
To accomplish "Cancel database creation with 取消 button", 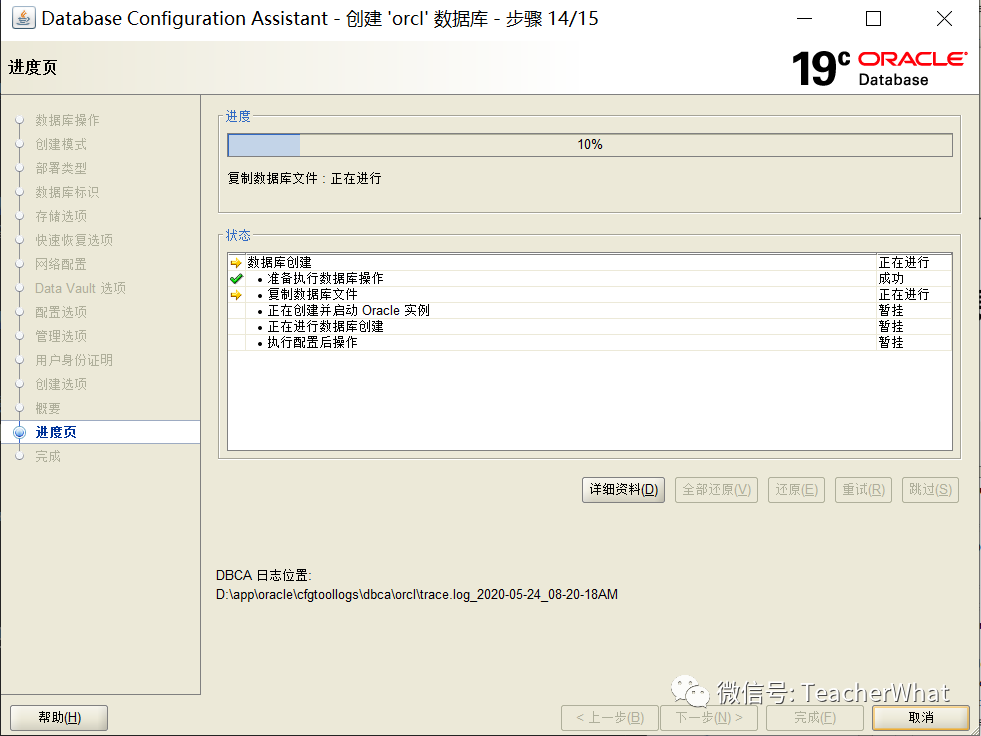I will tap(921, 718).
